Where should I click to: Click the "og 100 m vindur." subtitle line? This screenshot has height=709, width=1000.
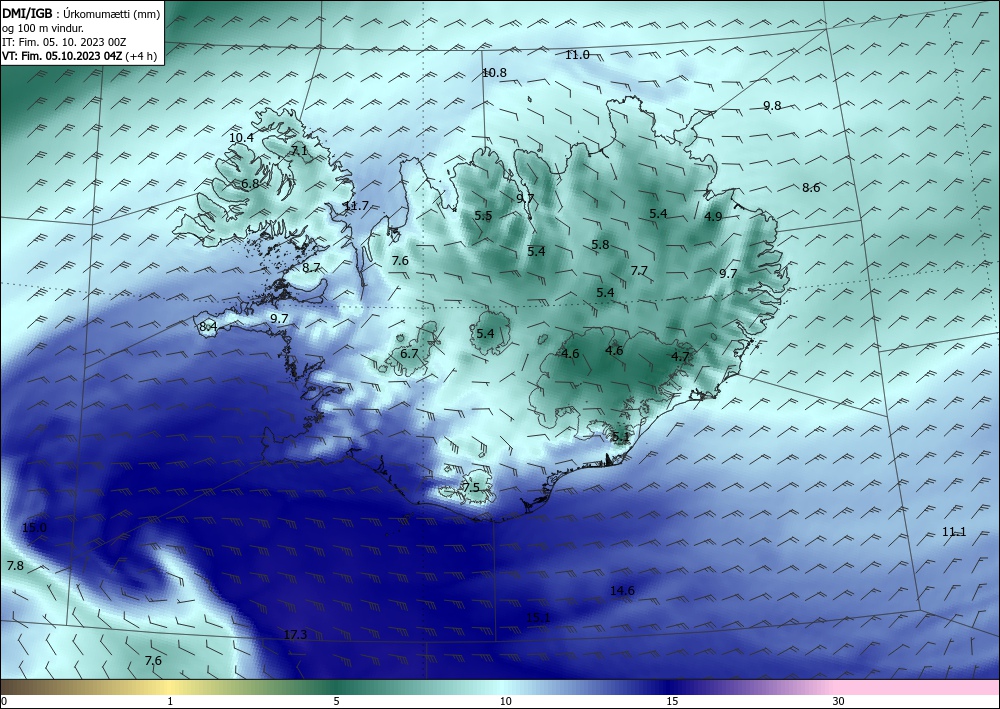[x=43, y=29]
